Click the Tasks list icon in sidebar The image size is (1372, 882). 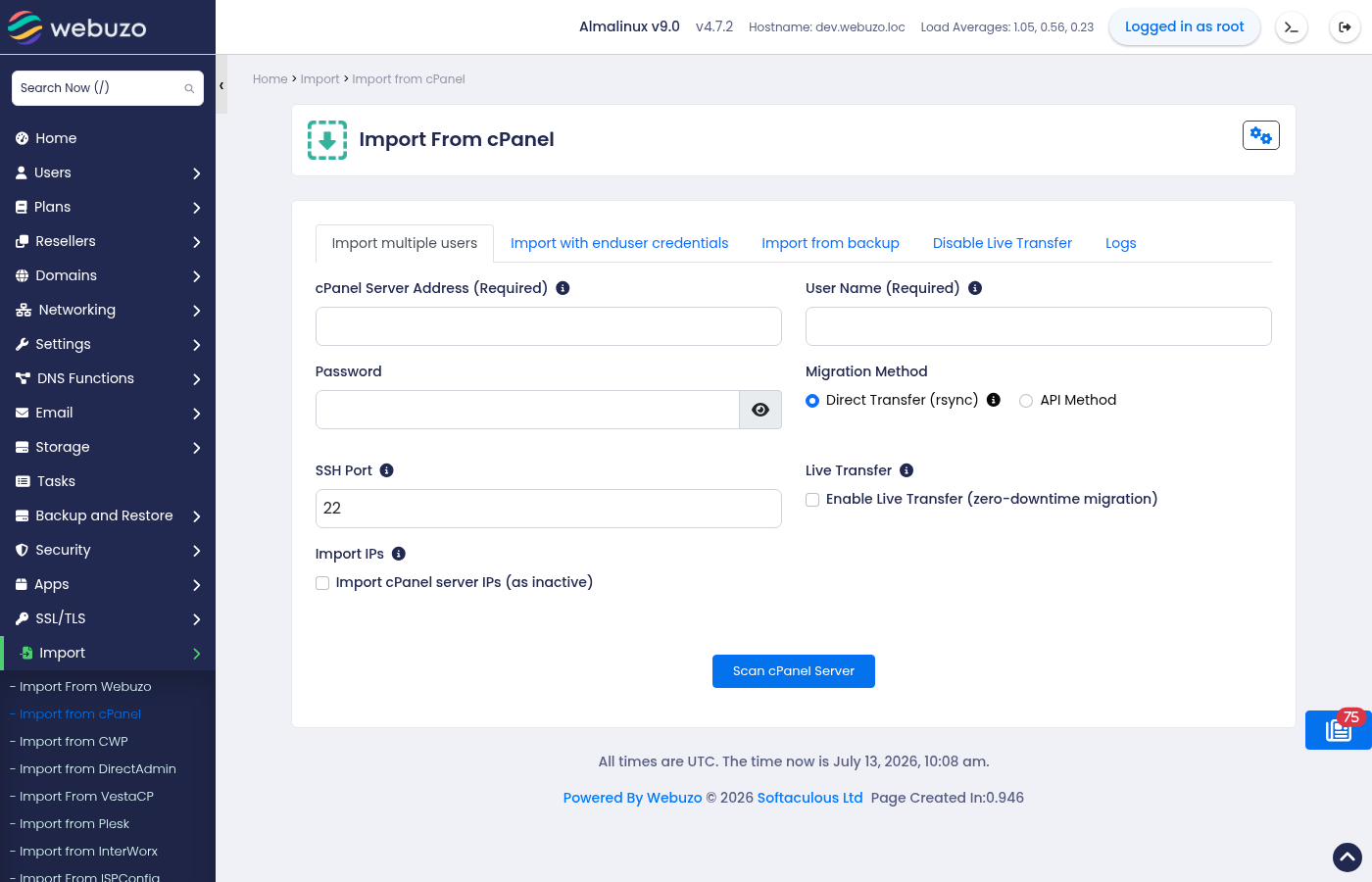[x=23, y=481]
